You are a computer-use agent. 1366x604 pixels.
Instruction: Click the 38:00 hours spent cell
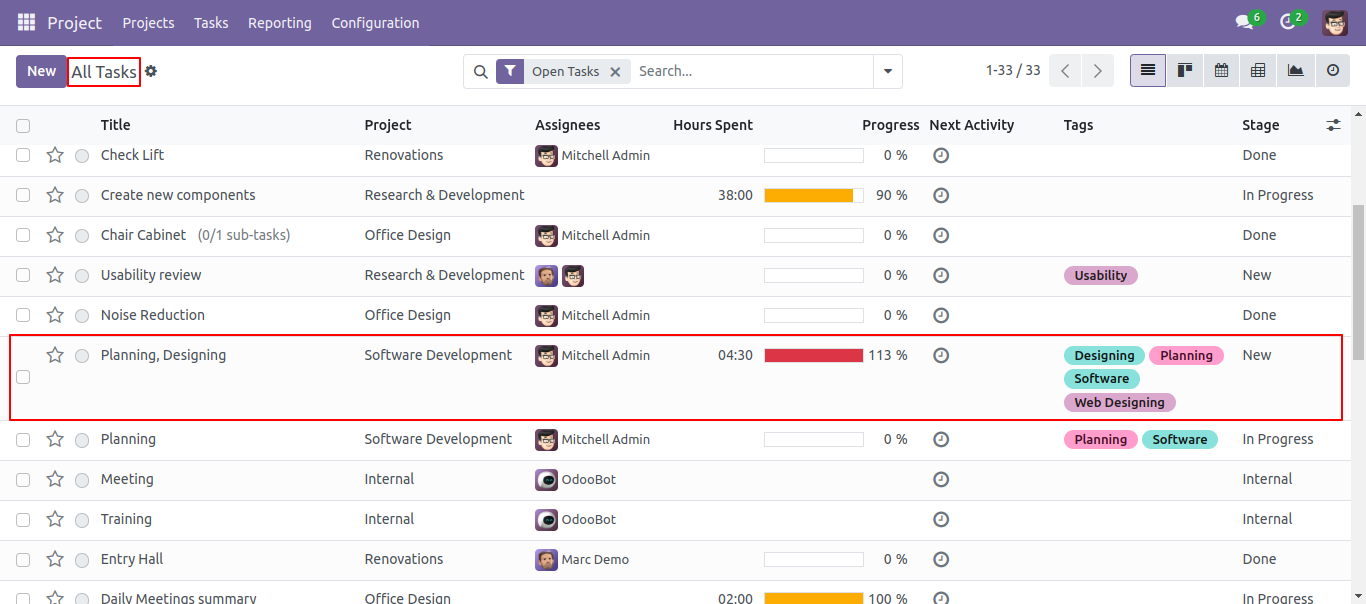[x=735, y=195]
